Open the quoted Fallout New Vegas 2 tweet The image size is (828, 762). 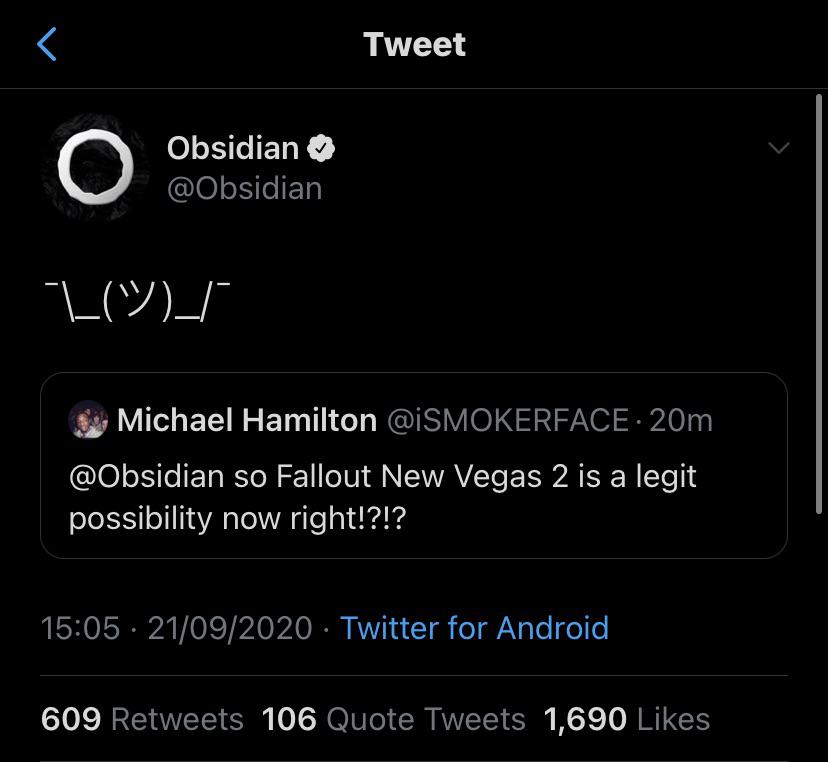tap(413, 495)
